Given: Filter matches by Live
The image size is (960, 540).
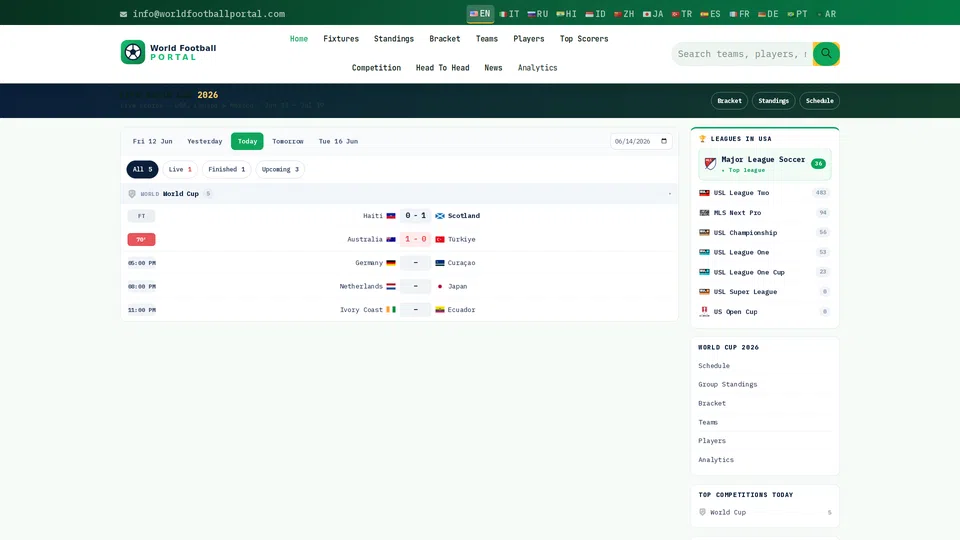Looking at the screenshot, I should 180,170.
